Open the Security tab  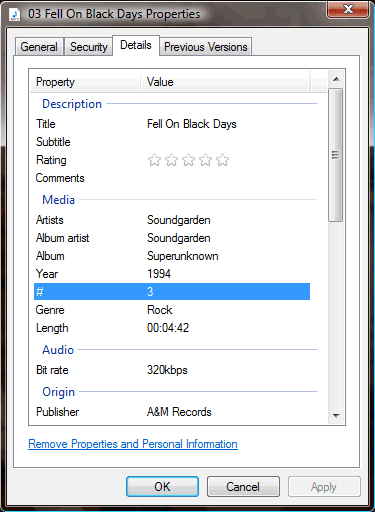click(x=89, y=47)
